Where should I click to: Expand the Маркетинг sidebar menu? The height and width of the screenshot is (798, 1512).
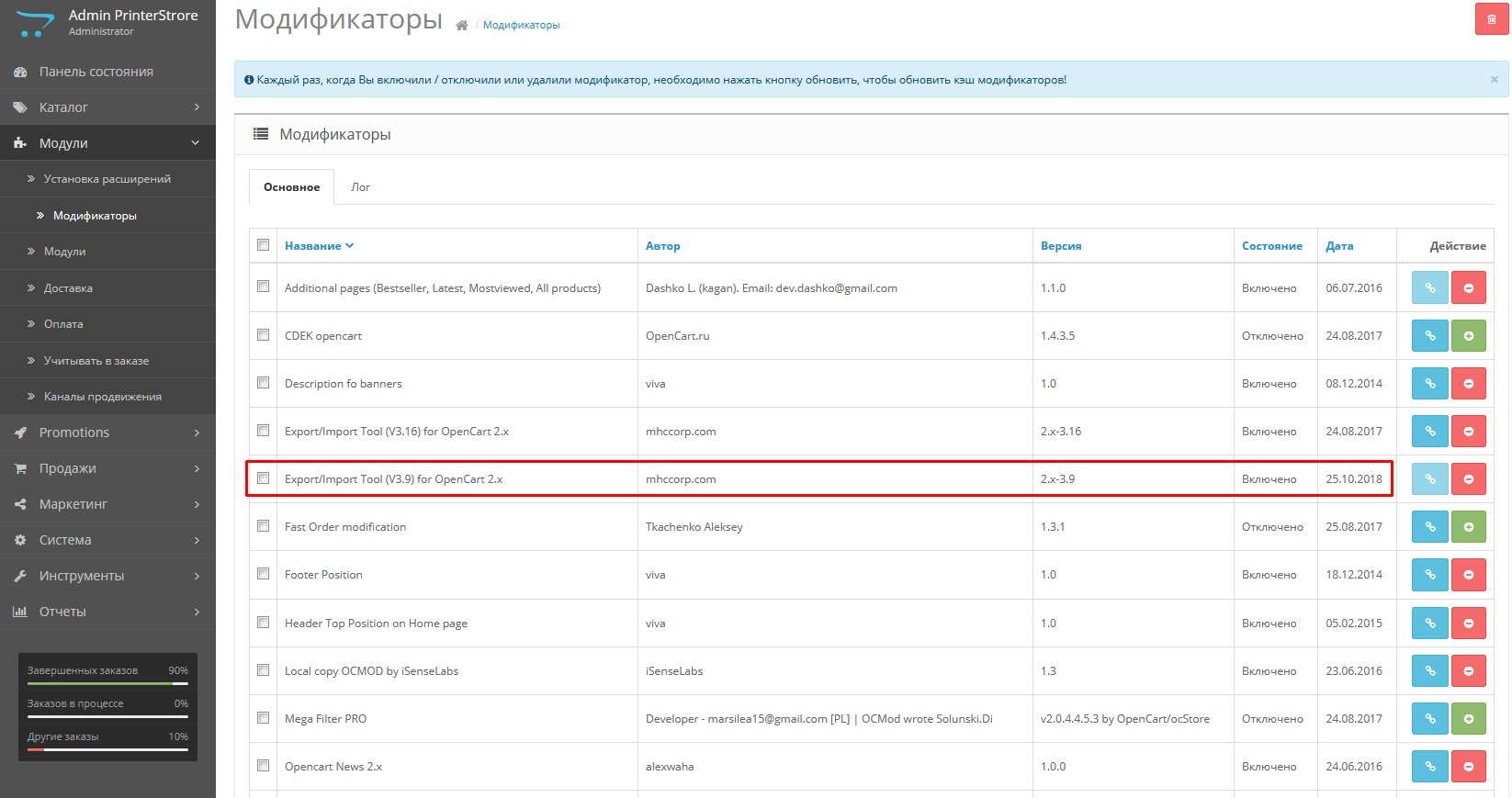pyautogui.click(x=107, y=504)
